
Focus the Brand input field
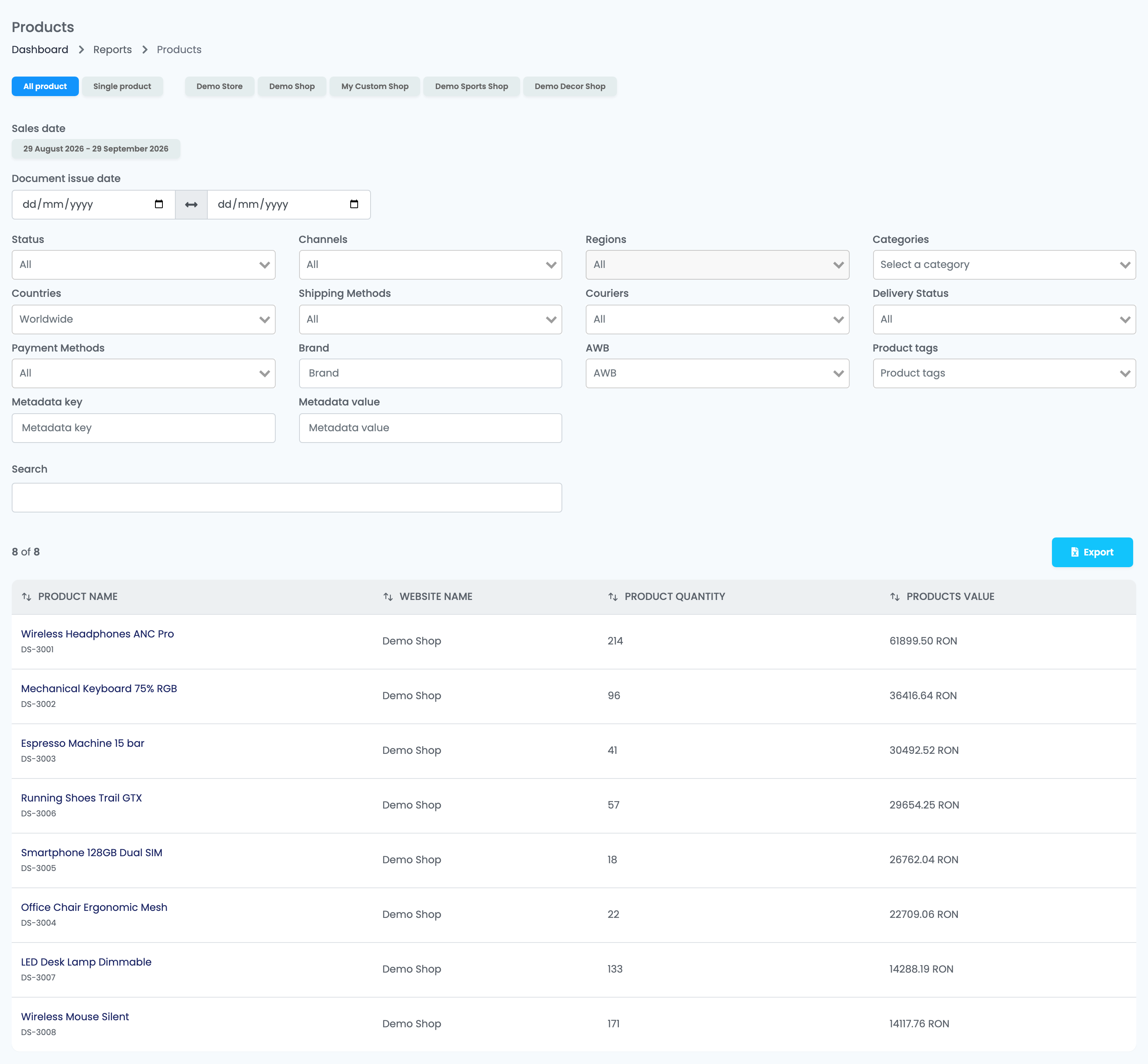tap(430, 374)
